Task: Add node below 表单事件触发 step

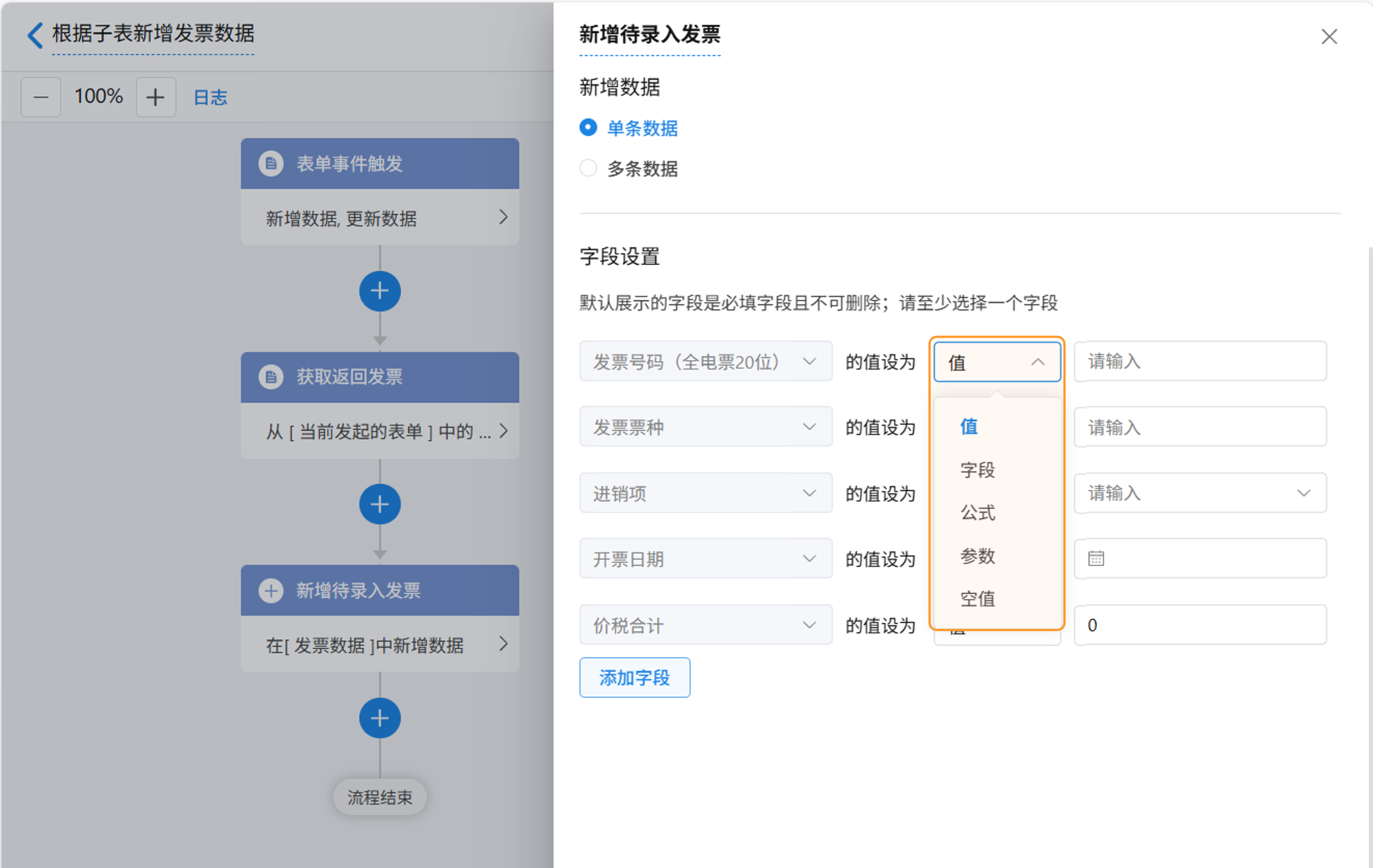Action: 380,291
